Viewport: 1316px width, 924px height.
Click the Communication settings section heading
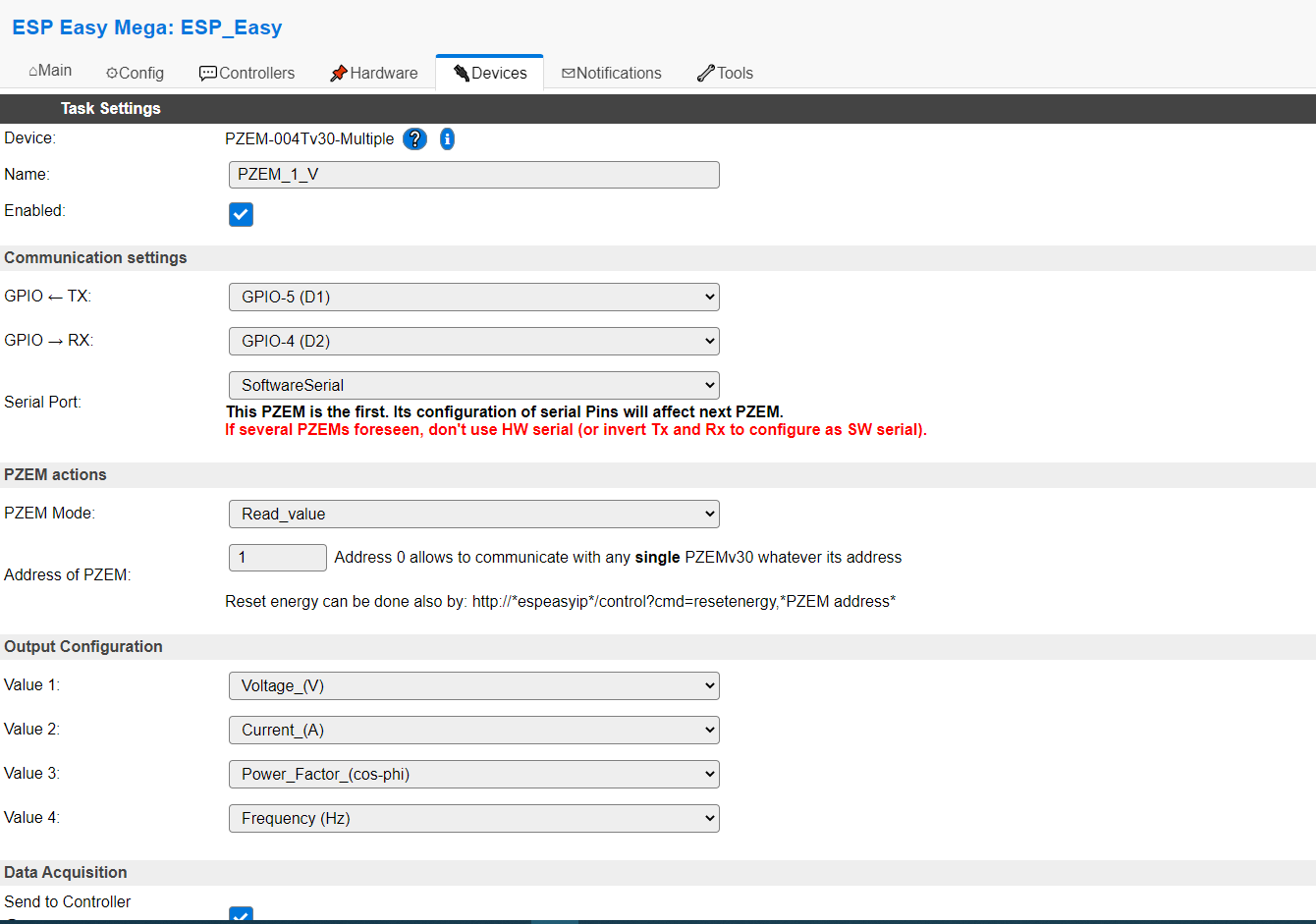(x=95, y=258)
